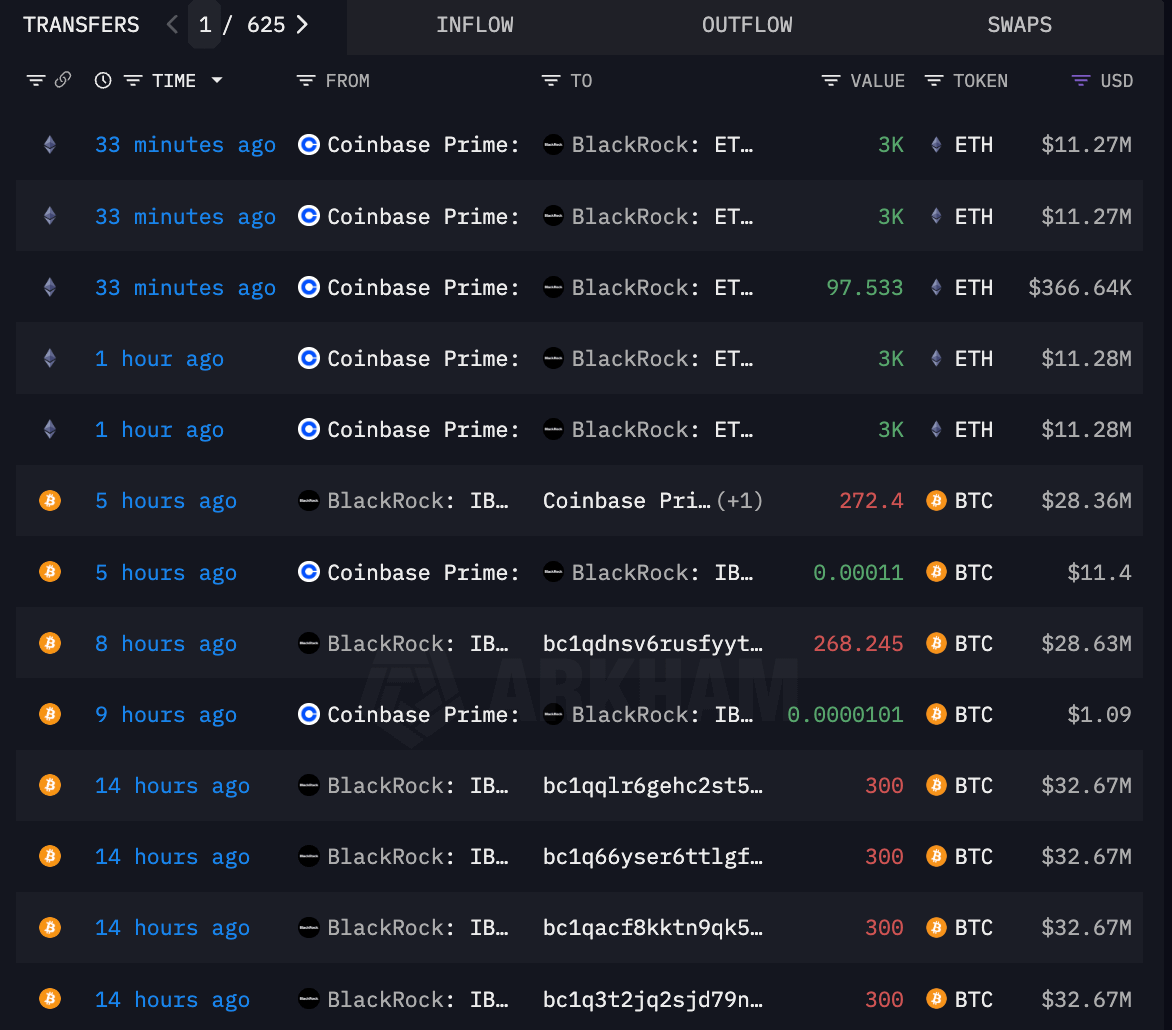
Task: Click BTC token icon in $28.63M row
Action: pyautogui.click(x=936, y=644)
